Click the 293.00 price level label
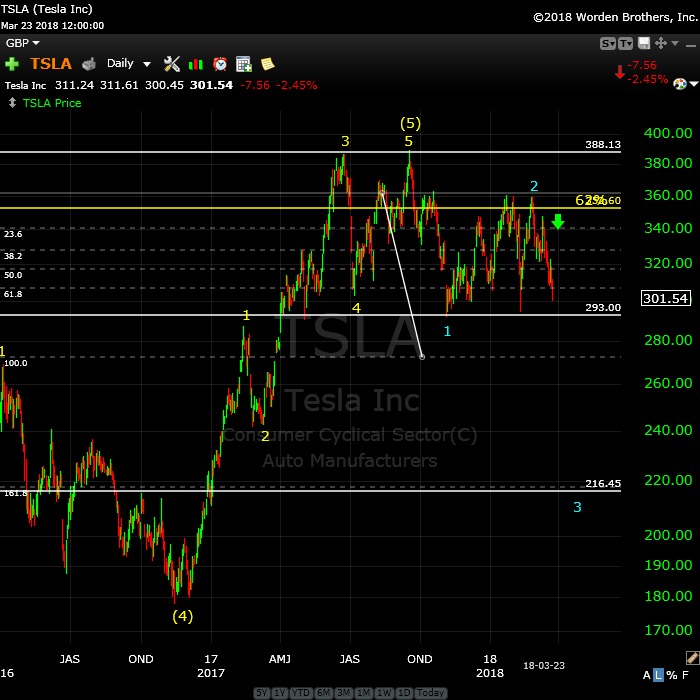Screen dimensions: 700x700 (603, 308)
